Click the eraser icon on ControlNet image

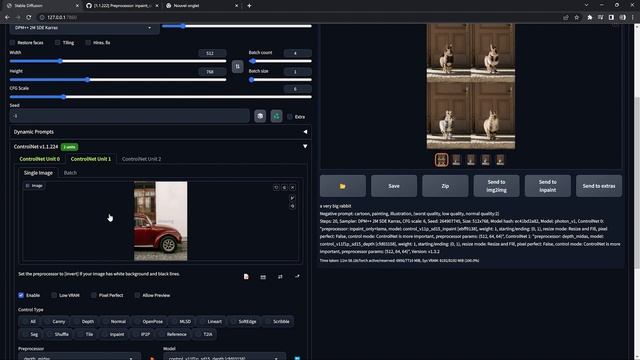(x=284, y=187)
